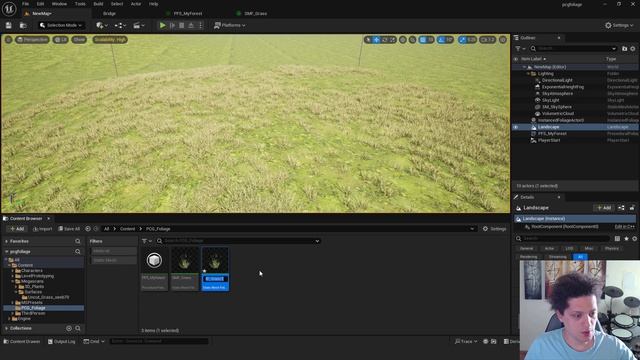Open the Build menu
Viewport: 640px width, 360px height.
(x=98, y=4)
